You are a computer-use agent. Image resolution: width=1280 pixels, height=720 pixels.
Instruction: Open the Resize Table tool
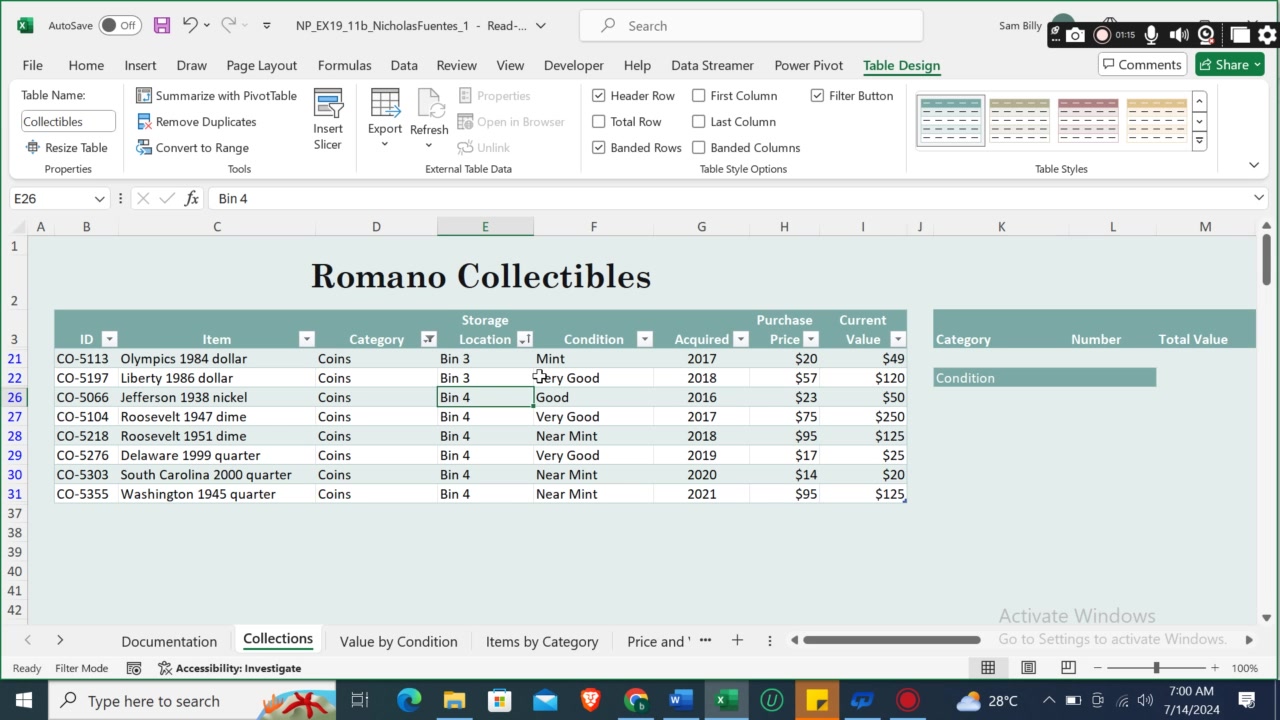(66, 147)
